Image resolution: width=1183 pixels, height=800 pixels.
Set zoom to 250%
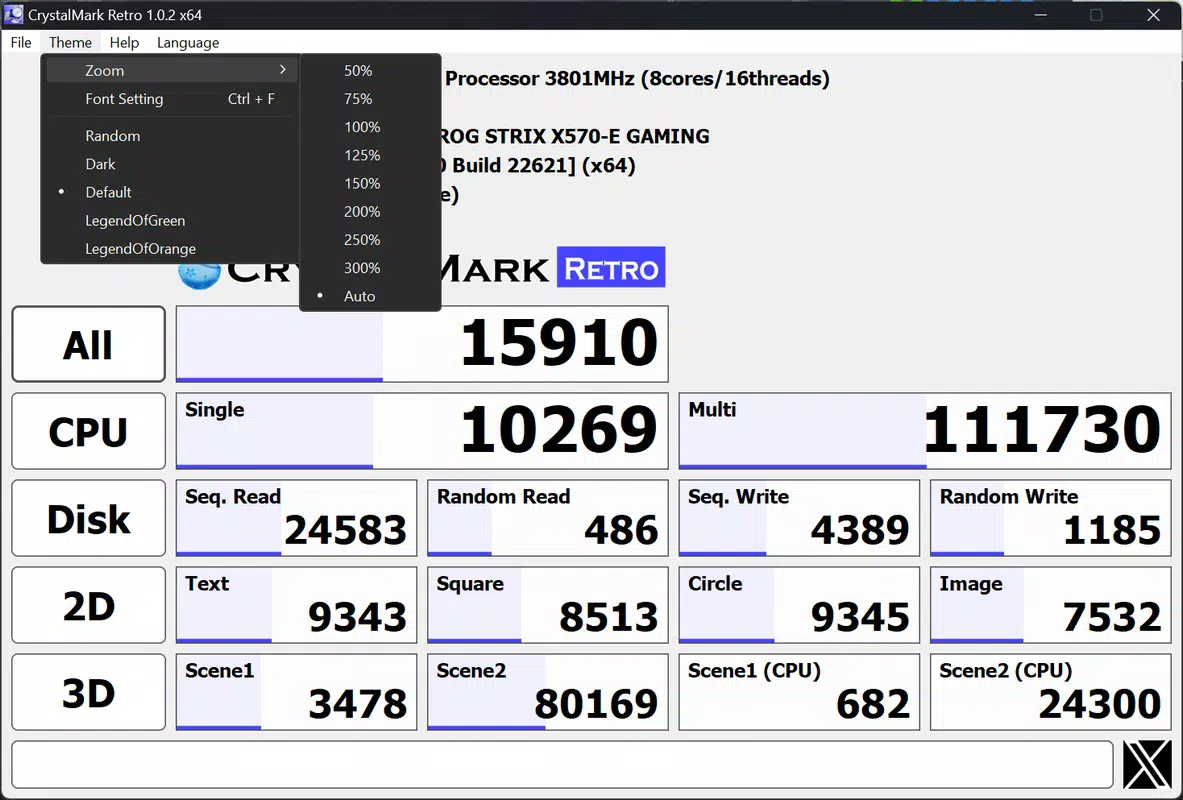click(370, 239)
